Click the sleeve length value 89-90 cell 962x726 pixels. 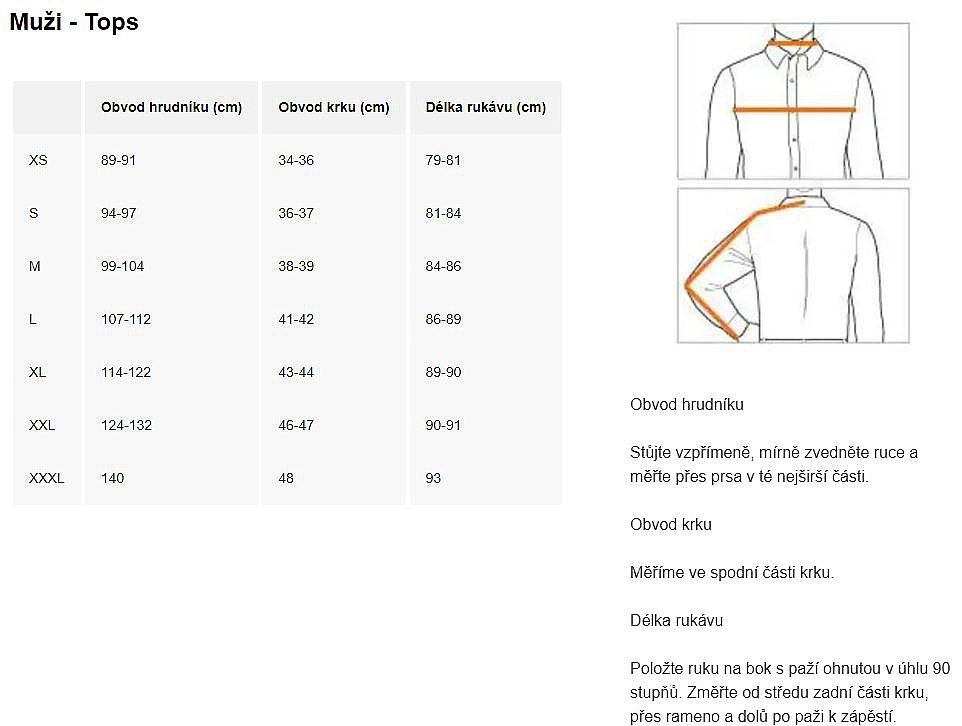[x=443, y=372]
